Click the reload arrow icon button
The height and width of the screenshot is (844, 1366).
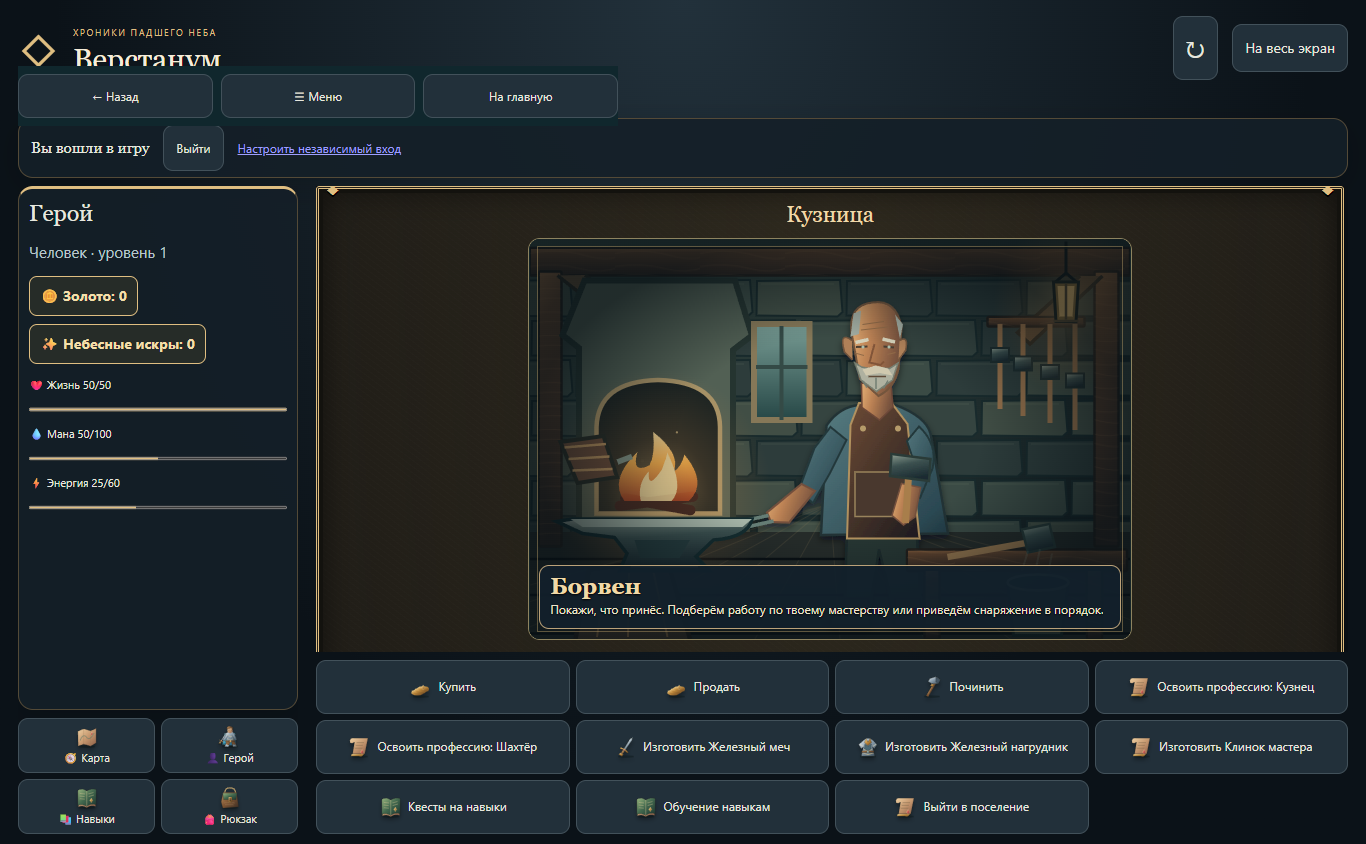pyautogui.click(x=1195, y=48)
